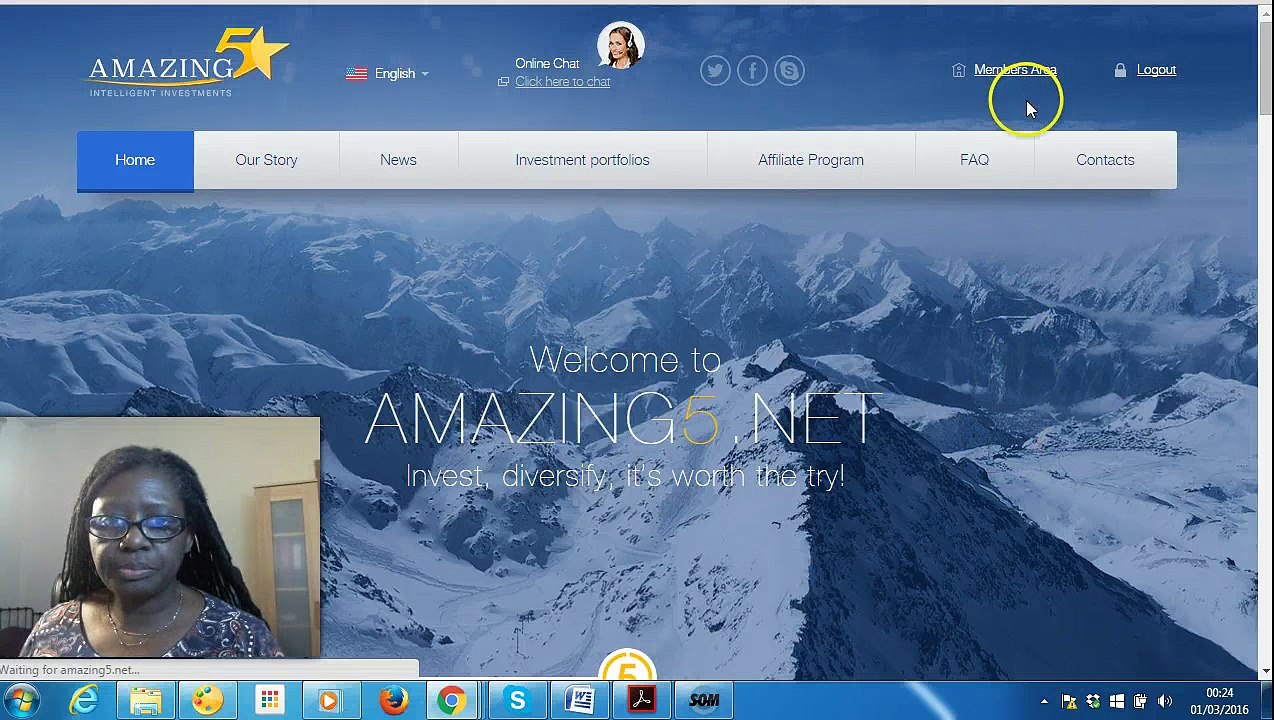
Task: Open the Paint palette taskbar icon
Action: click(x=208, y=700)
